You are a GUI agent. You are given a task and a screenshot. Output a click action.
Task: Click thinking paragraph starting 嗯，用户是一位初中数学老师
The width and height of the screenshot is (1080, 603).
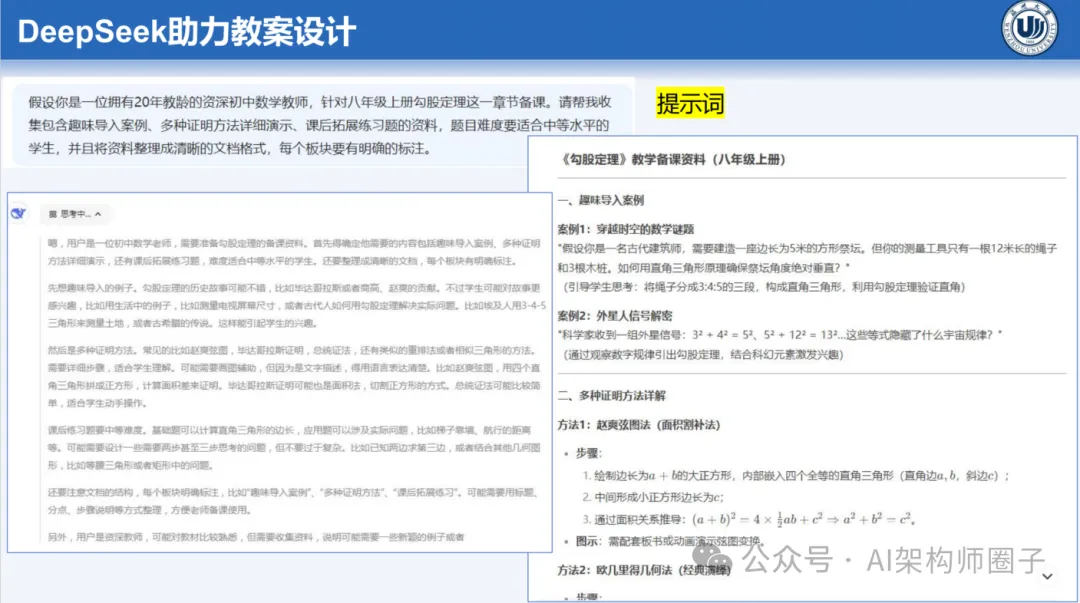[x=294, y=252]
